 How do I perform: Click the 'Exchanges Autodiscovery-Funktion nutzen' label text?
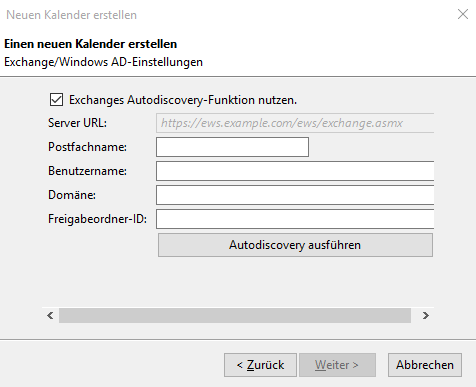point(183,100)
